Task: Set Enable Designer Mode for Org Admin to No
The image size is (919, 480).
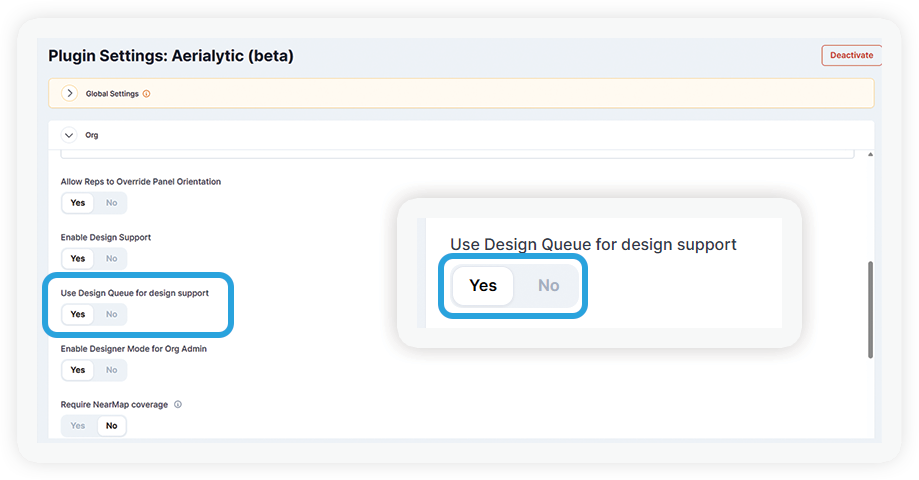Action: pos(111,370)
